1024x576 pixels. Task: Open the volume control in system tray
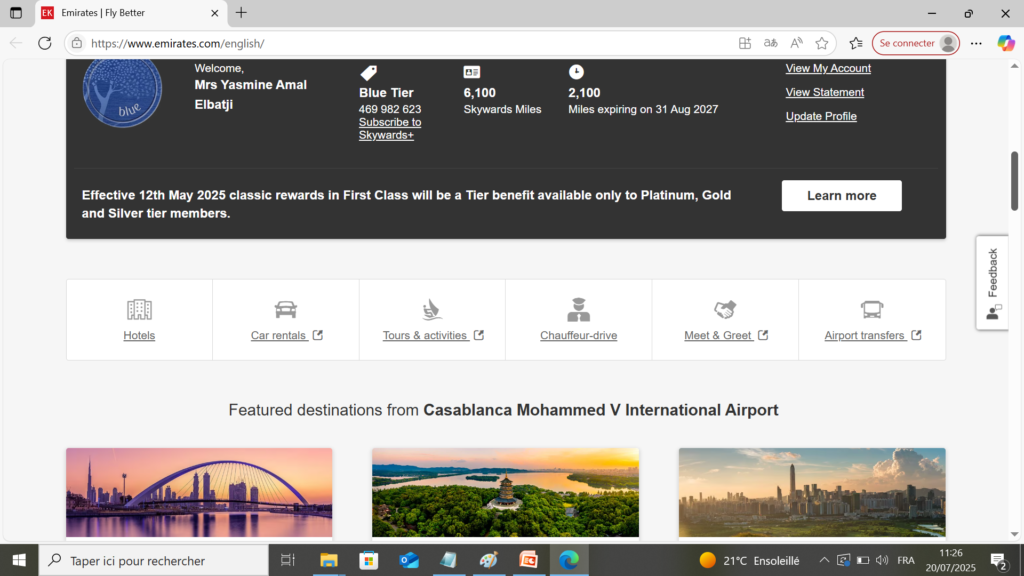[x=882, y=560]
